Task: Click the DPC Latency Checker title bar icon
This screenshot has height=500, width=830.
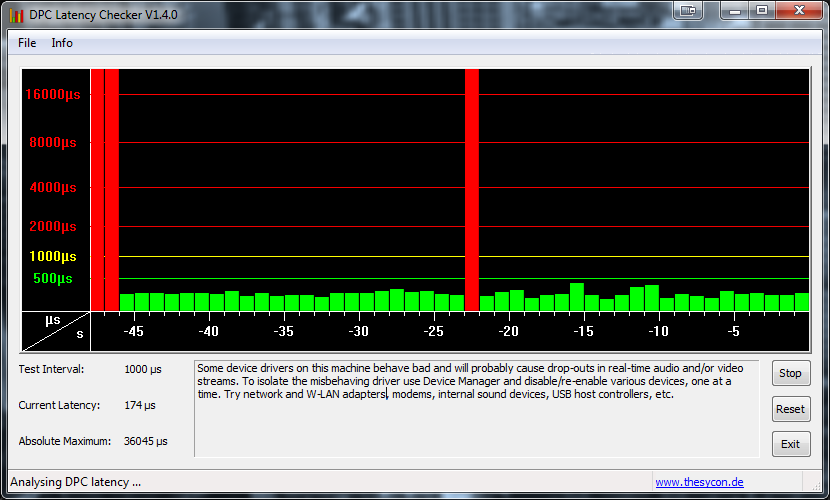Action: [x=16, y=15]
